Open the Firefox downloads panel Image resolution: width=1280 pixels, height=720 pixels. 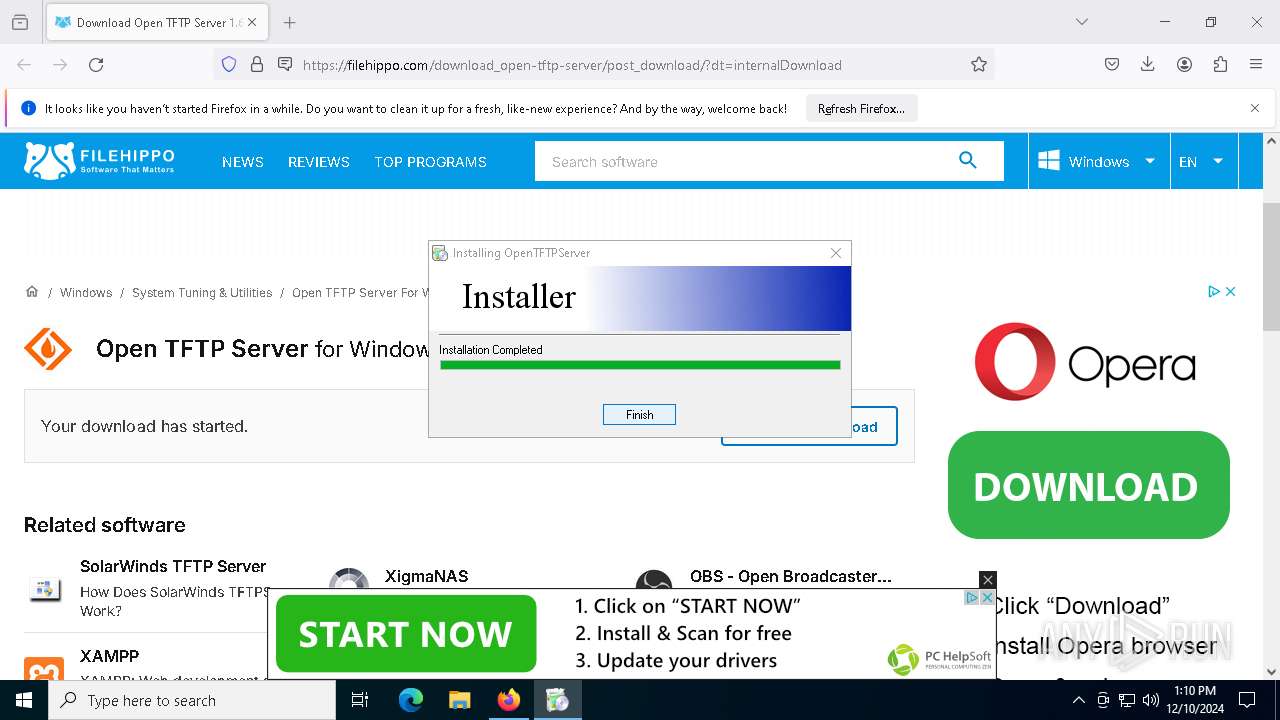(x=1148, y=65)
